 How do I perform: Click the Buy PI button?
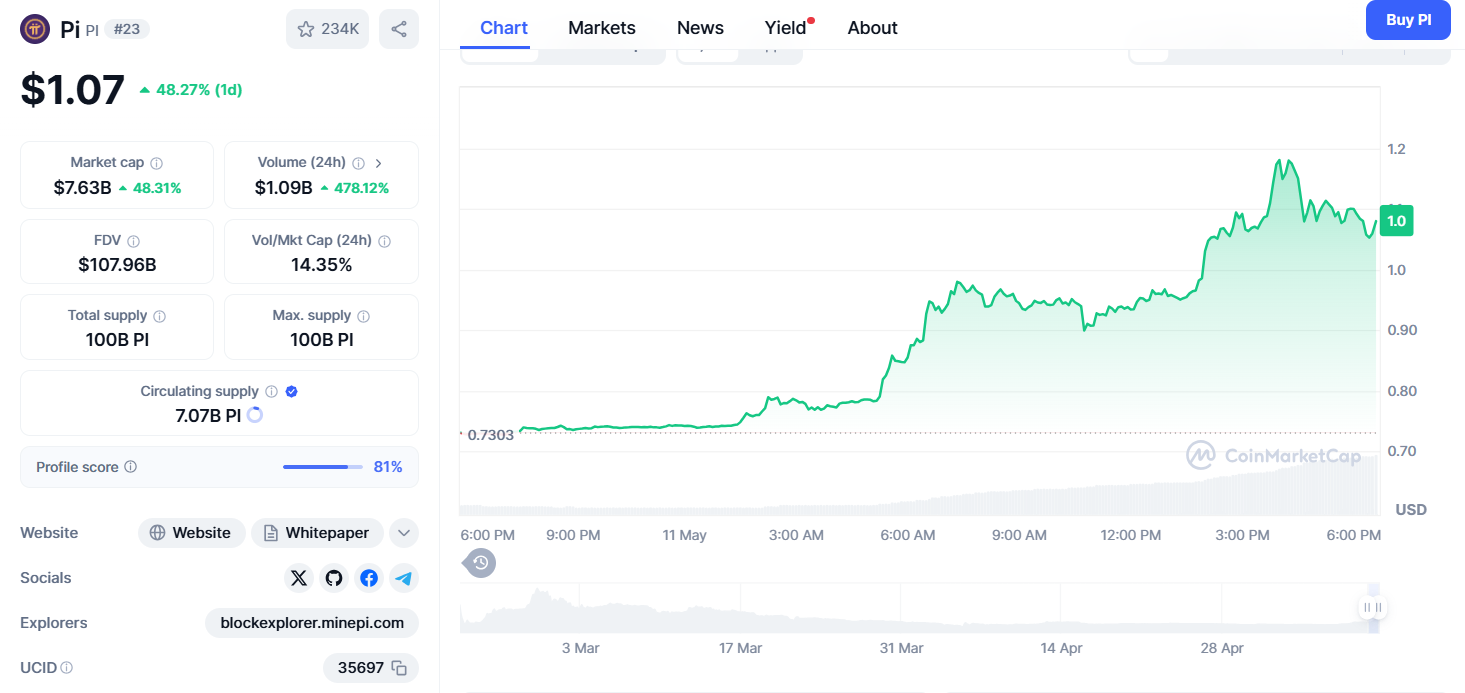1408,20
